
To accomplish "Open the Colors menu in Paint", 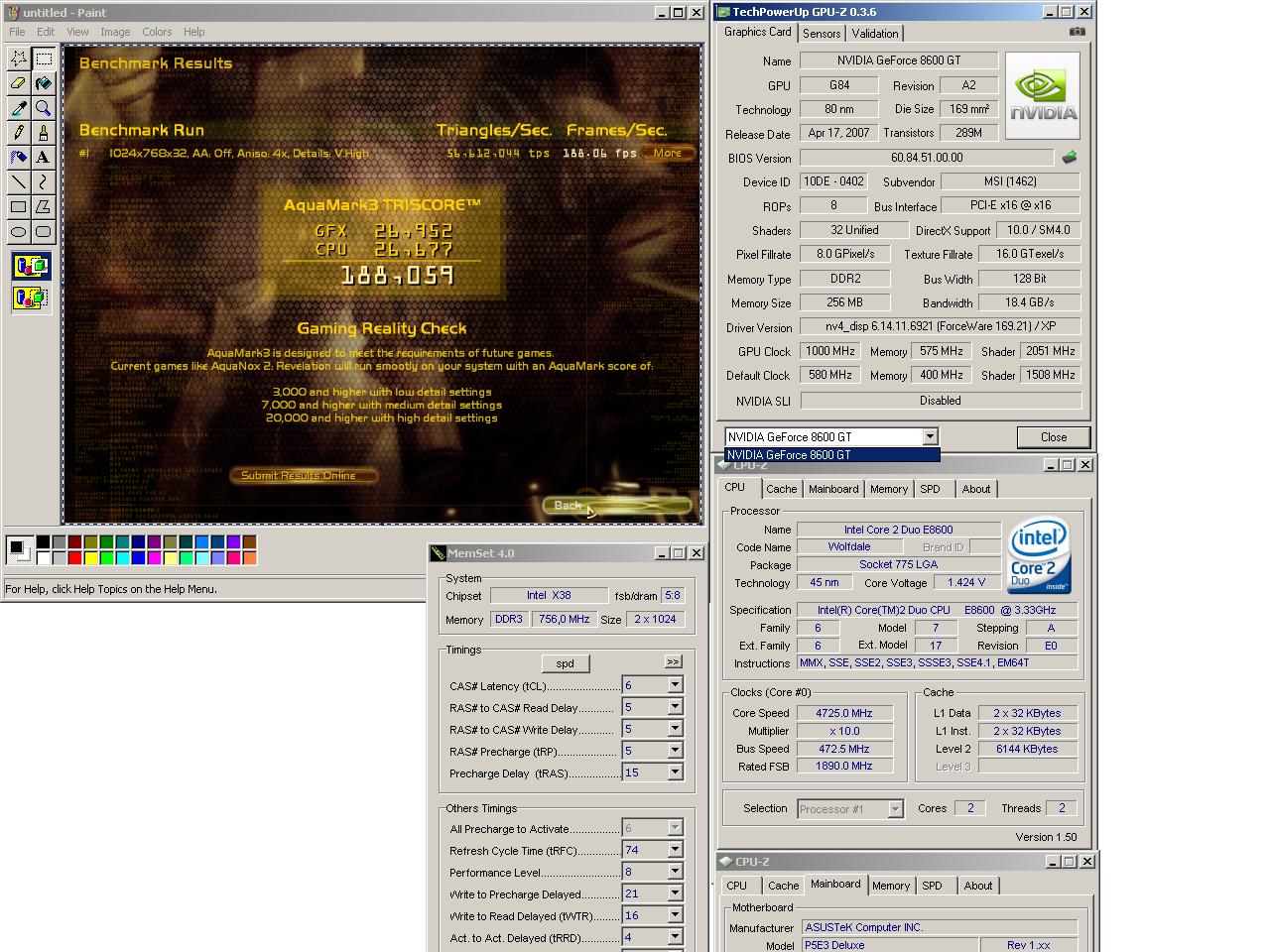I will (x=157, y=32).
